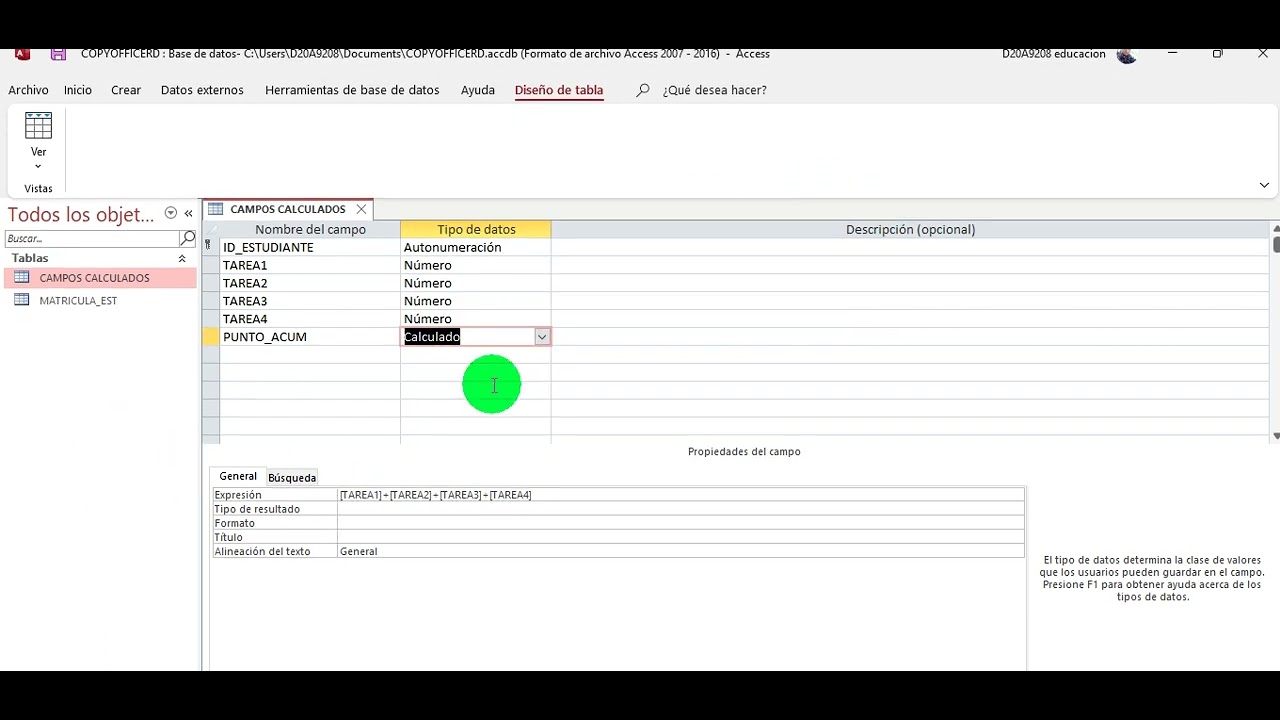Viewport: 1280px width, 720px height.
Task: Click Alineación del texto General value
Action: pyautogui.click(x=681, y=551)
